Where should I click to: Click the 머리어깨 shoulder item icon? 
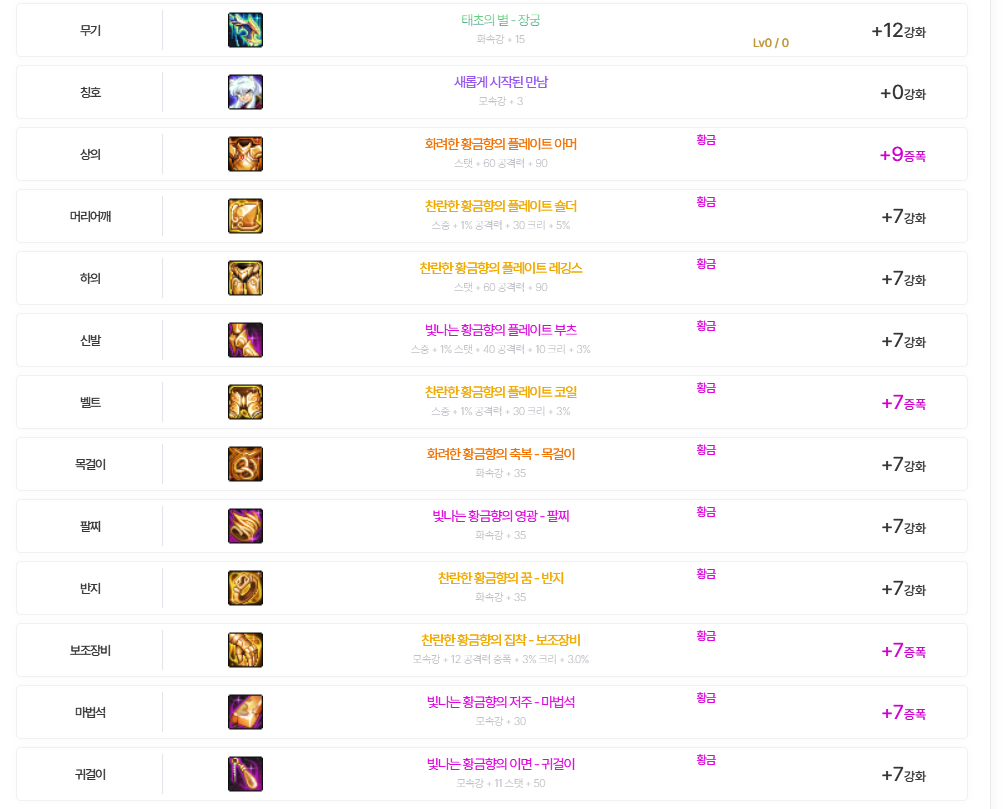pyautogui.click(x=246, y=216)
